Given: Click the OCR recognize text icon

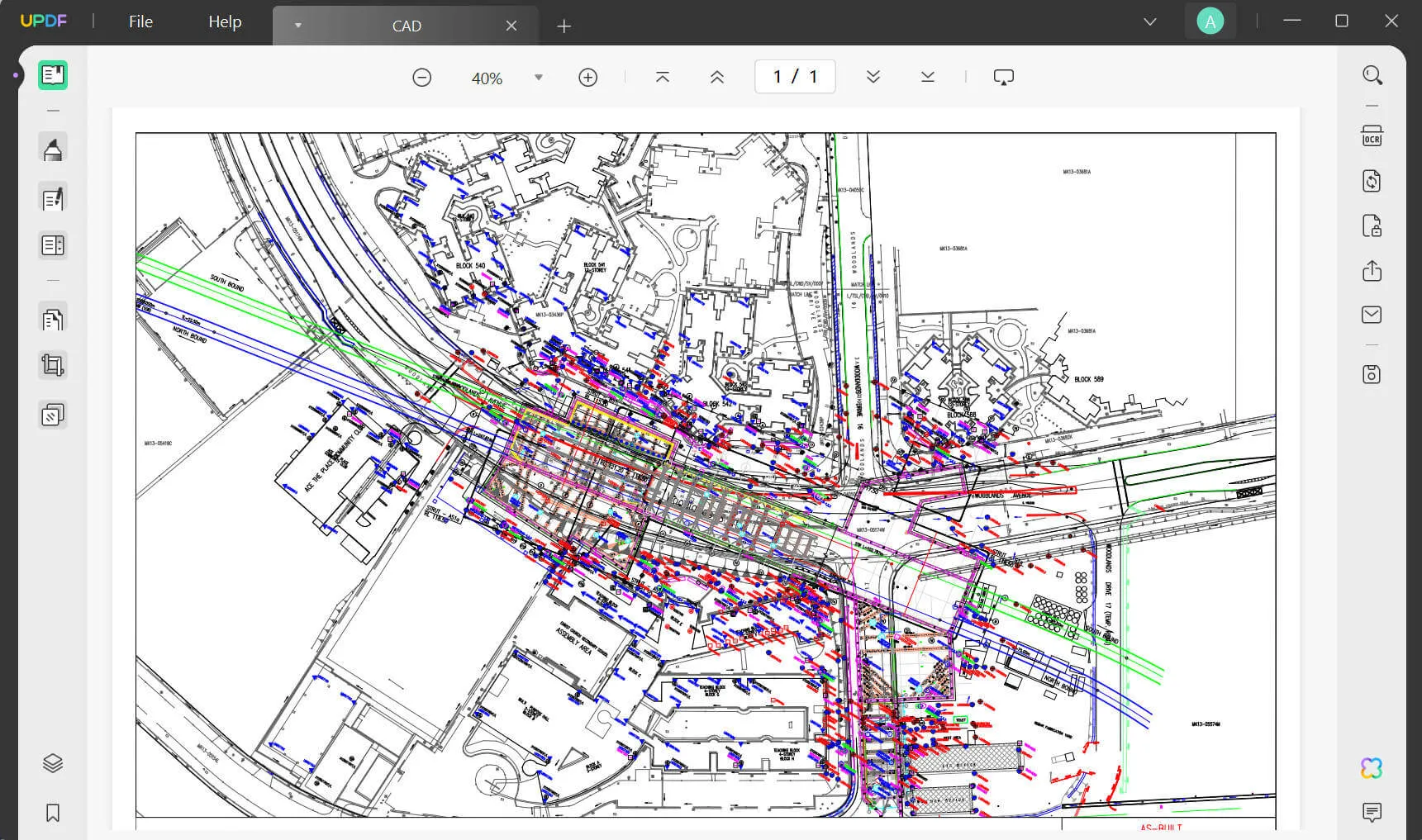Looking at the screenshot, I should tap(1372, 136).
